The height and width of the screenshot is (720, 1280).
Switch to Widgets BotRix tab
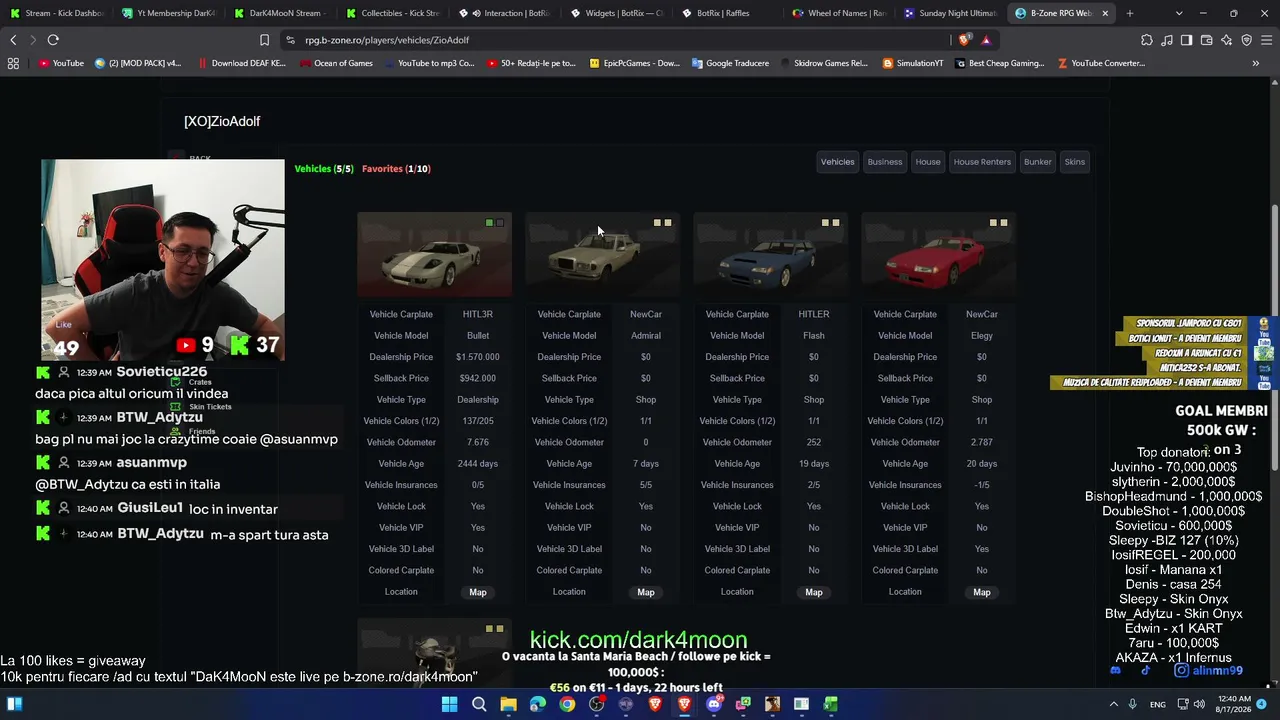click(x=615, y=13)
